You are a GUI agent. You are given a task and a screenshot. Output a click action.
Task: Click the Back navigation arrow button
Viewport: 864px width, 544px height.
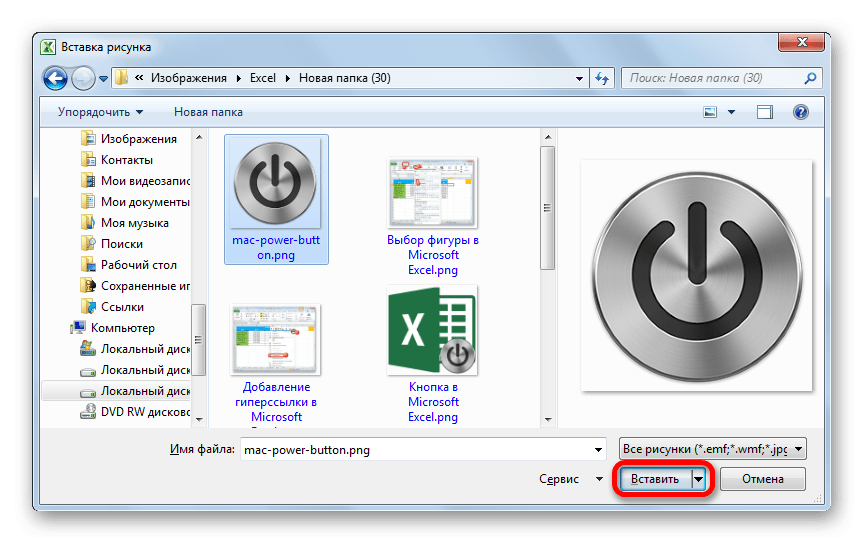[56, 78]
